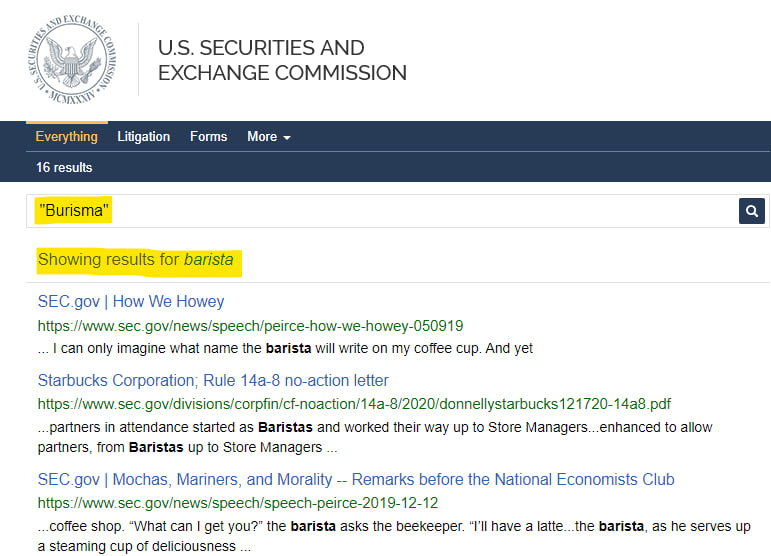771x556 pixels.
Task: Expand the More dropdown menu
Action: [268, 137]
